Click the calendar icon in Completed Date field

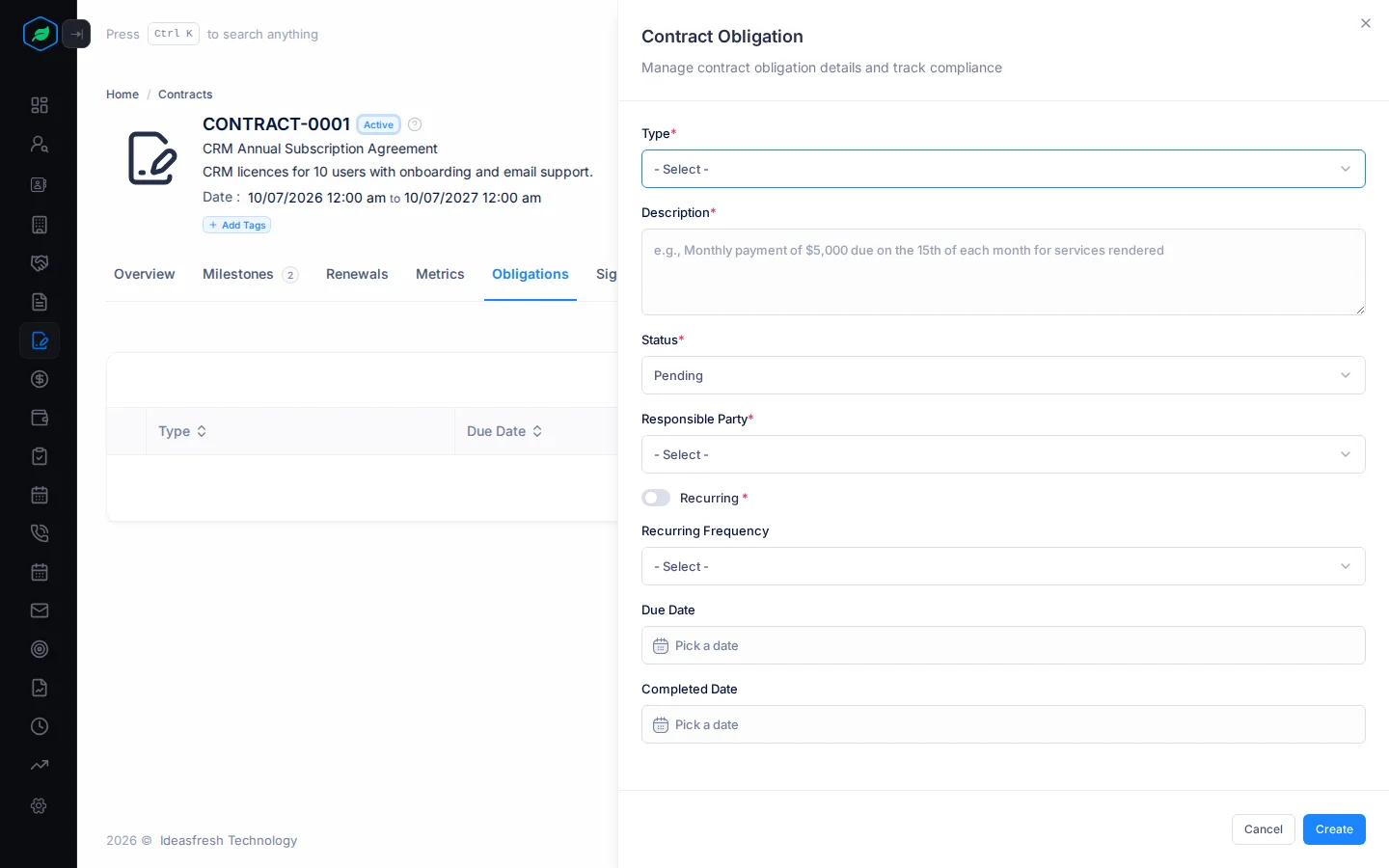click(661, 725)
